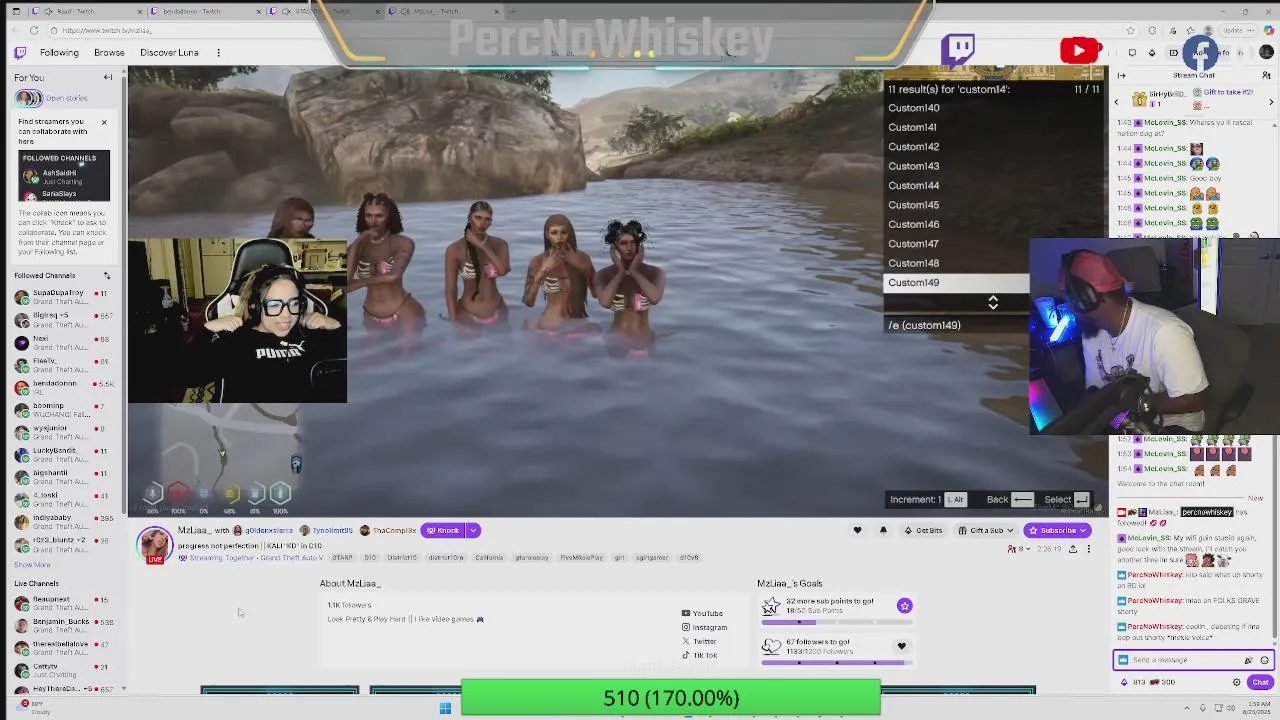Open SupaDupaTroy followed channel

point(62,297)
